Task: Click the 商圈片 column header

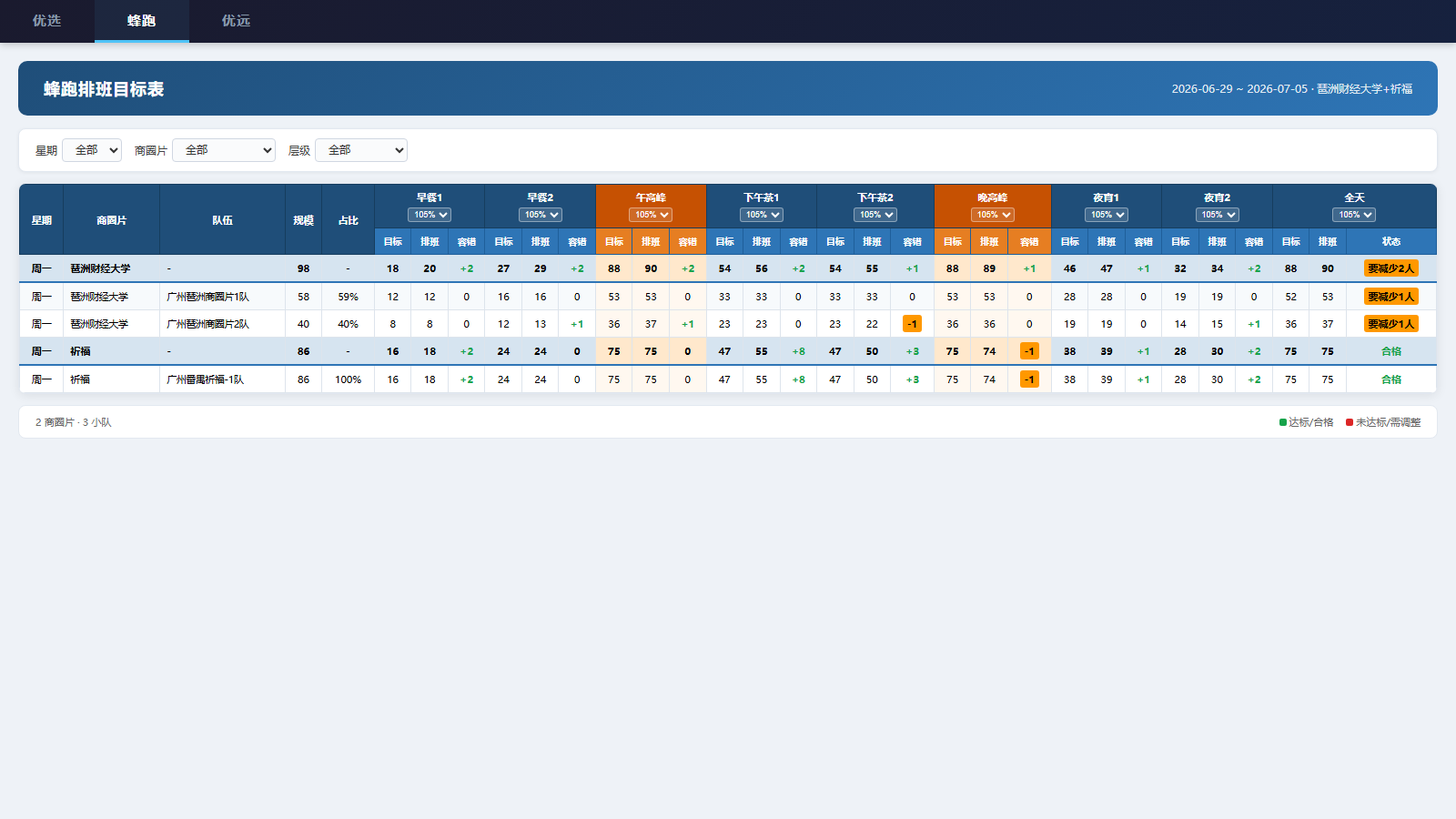Action: (x=112, y=220)
